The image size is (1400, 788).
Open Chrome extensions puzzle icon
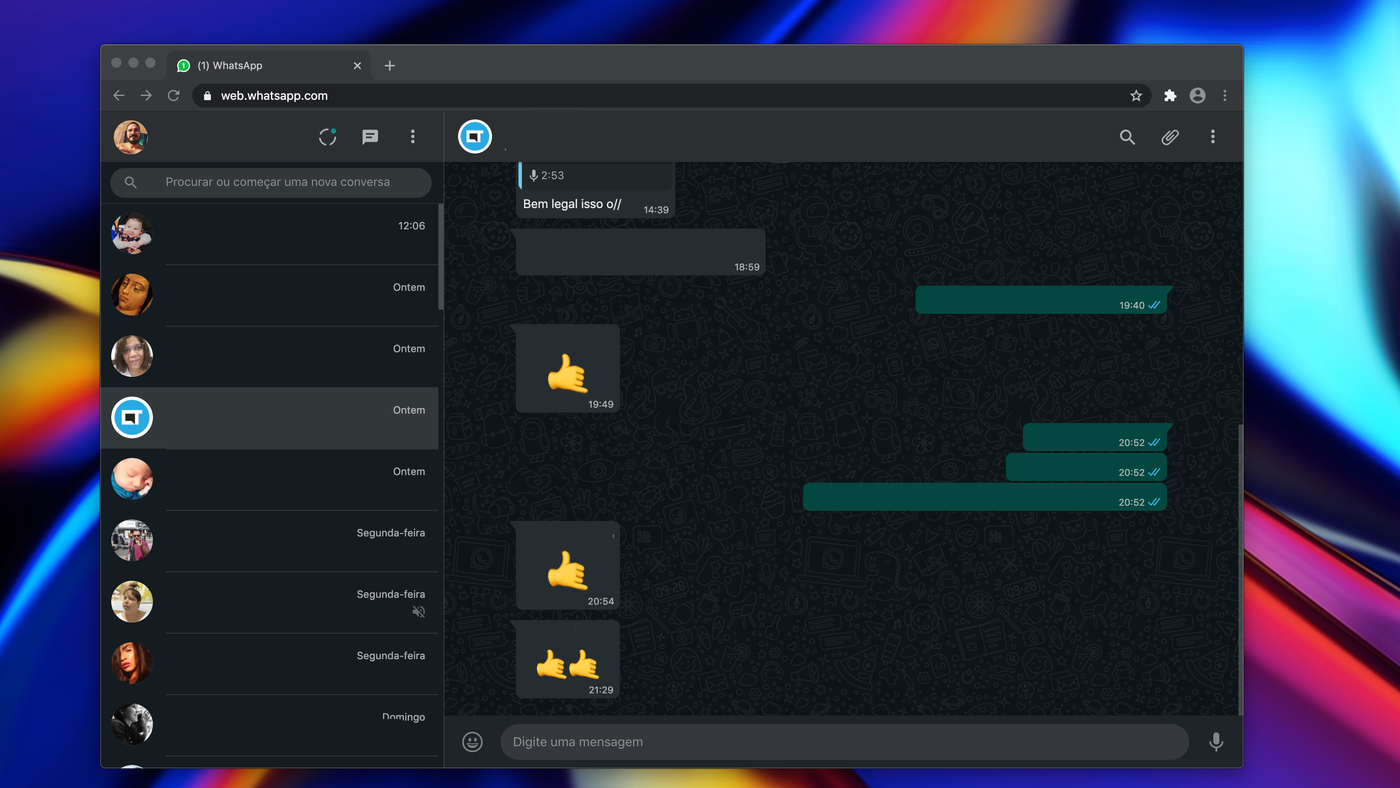[1170, 96]
